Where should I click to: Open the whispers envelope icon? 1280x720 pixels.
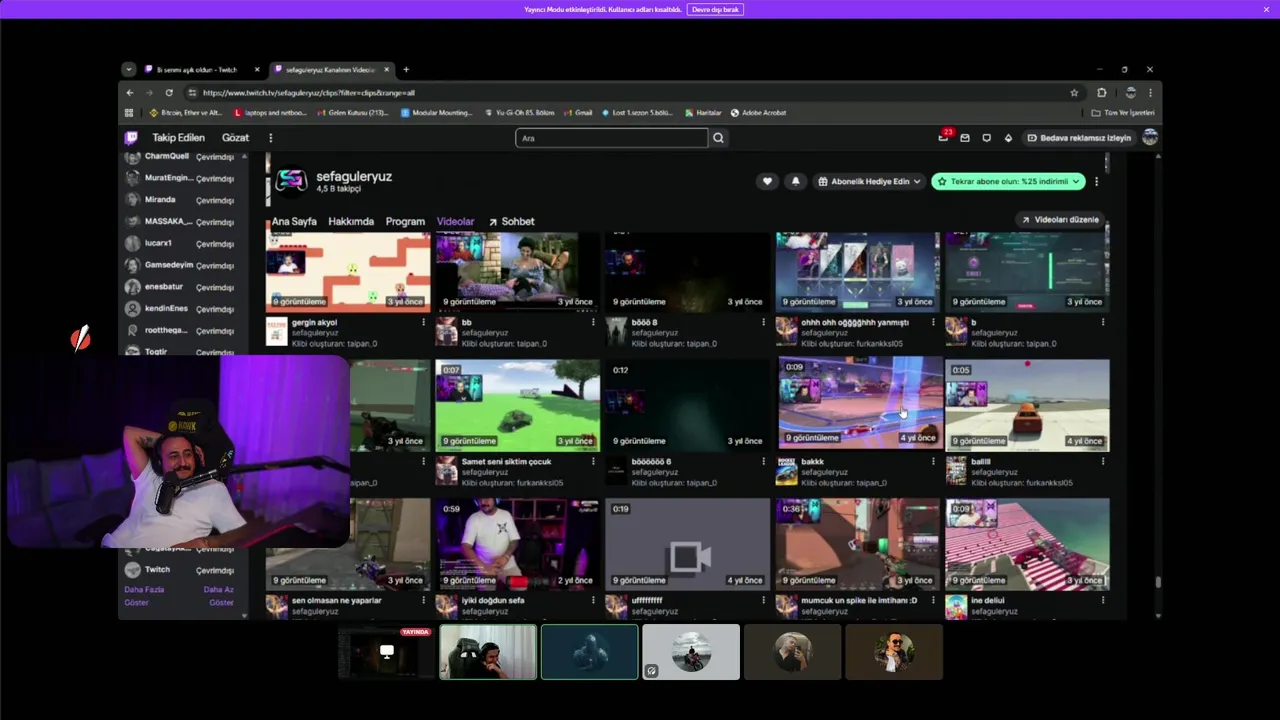click(x=965, y=138)
